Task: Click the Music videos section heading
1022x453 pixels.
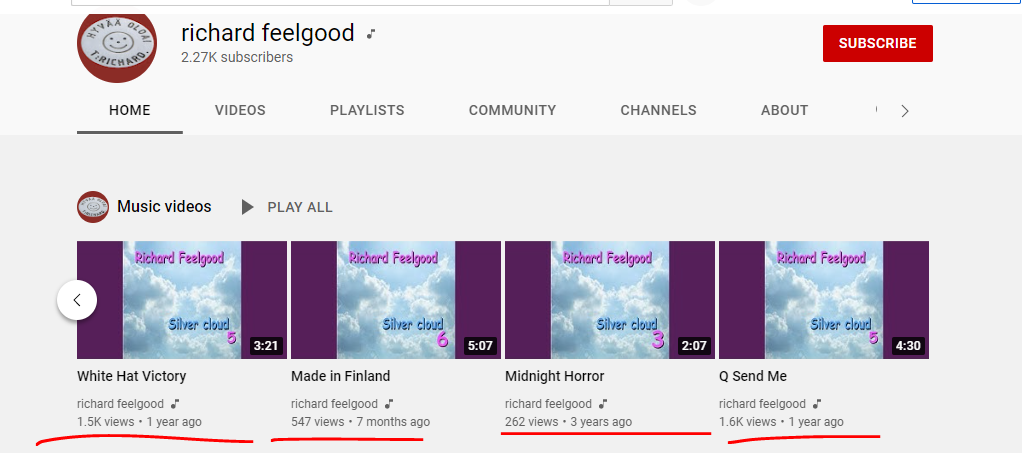Action: tap(164, 207)
